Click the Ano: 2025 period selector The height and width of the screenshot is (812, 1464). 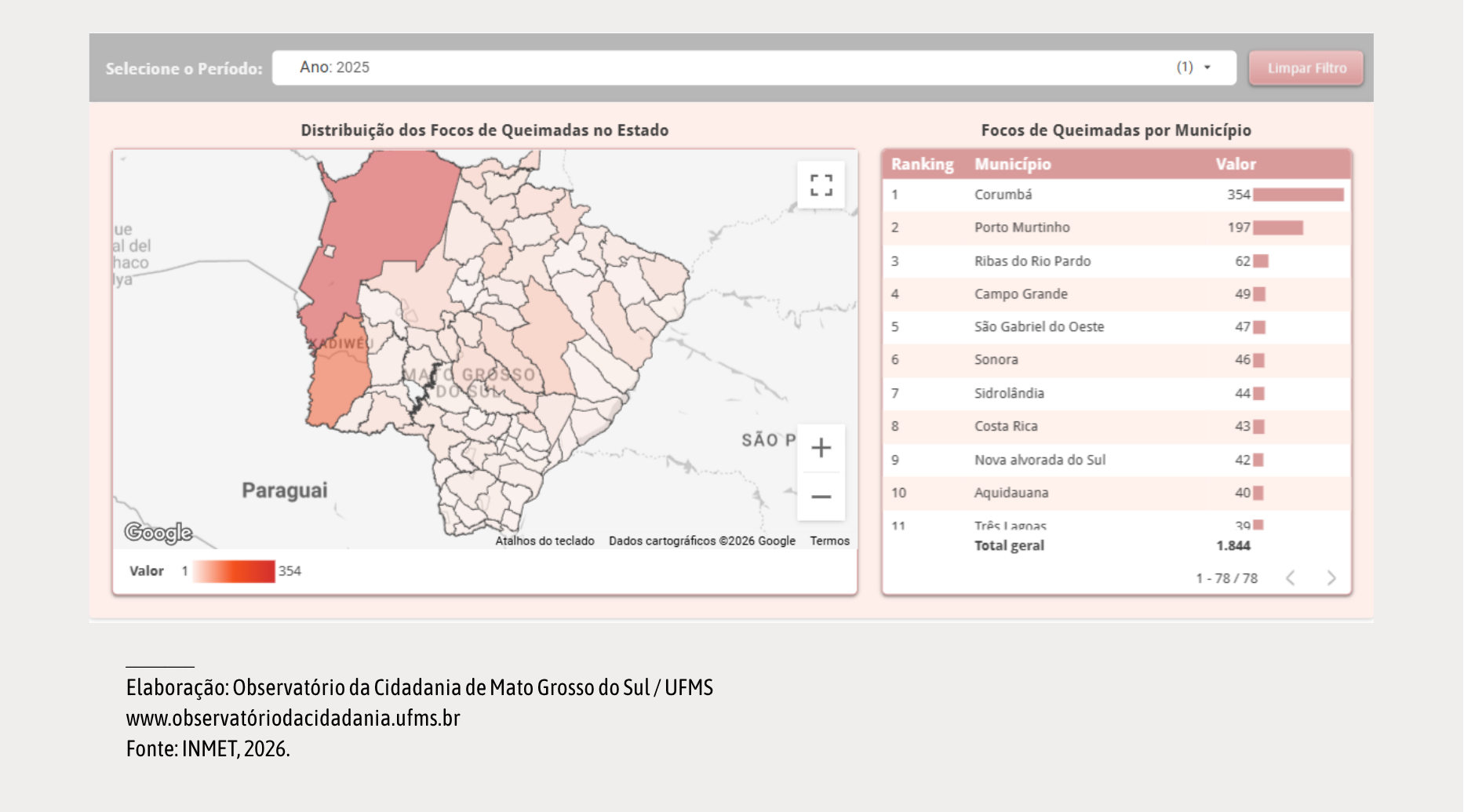754,67
